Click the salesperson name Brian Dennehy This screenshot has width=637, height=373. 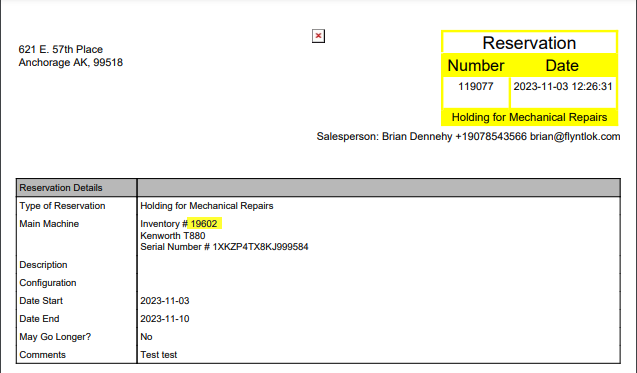click(x=417, y=137)
